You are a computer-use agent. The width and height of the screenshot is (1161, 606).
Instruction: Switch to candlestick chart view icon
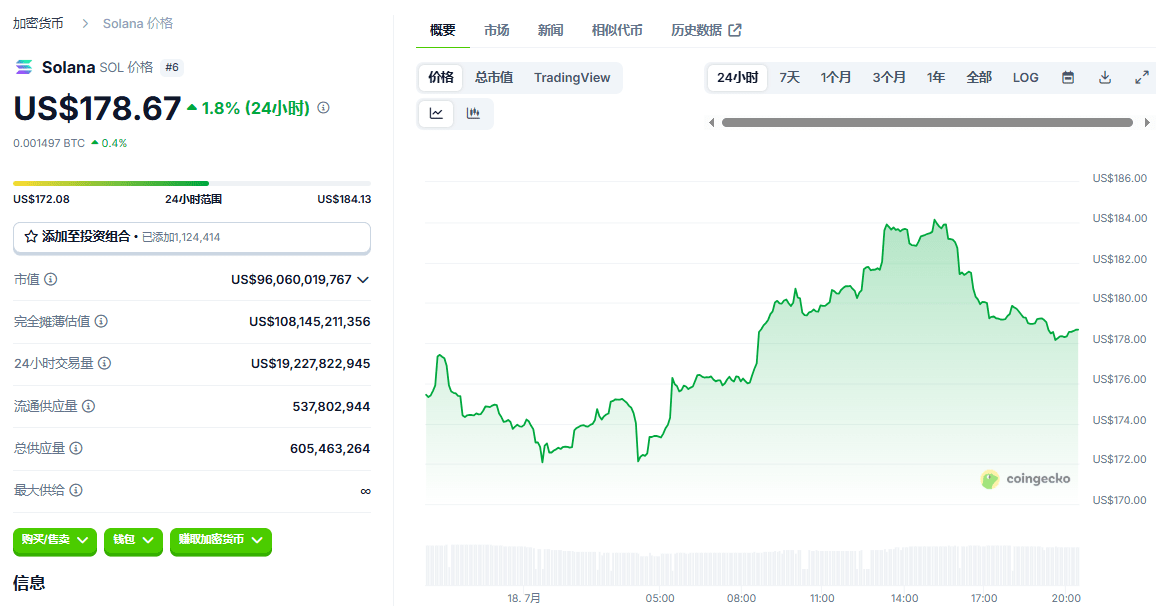473,113
